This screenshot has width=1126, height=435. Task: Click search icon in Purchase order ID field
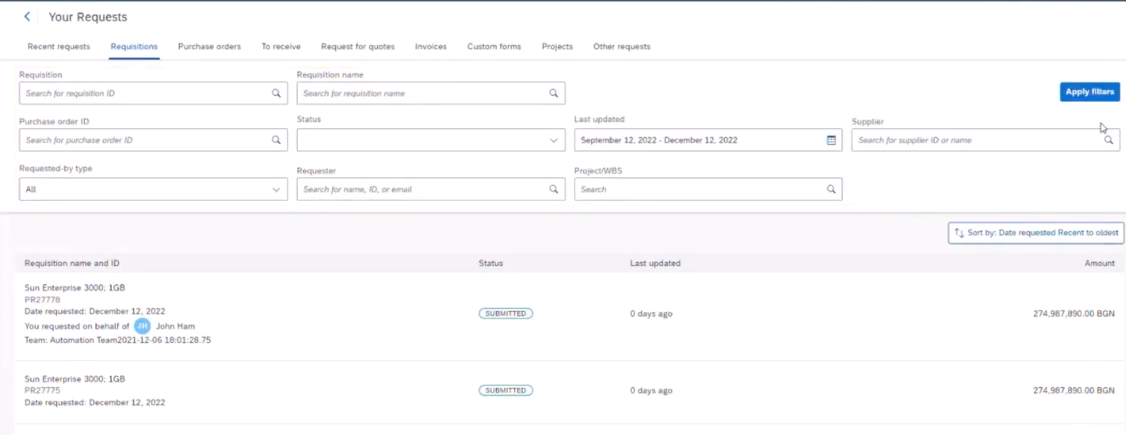coord(276,140)
